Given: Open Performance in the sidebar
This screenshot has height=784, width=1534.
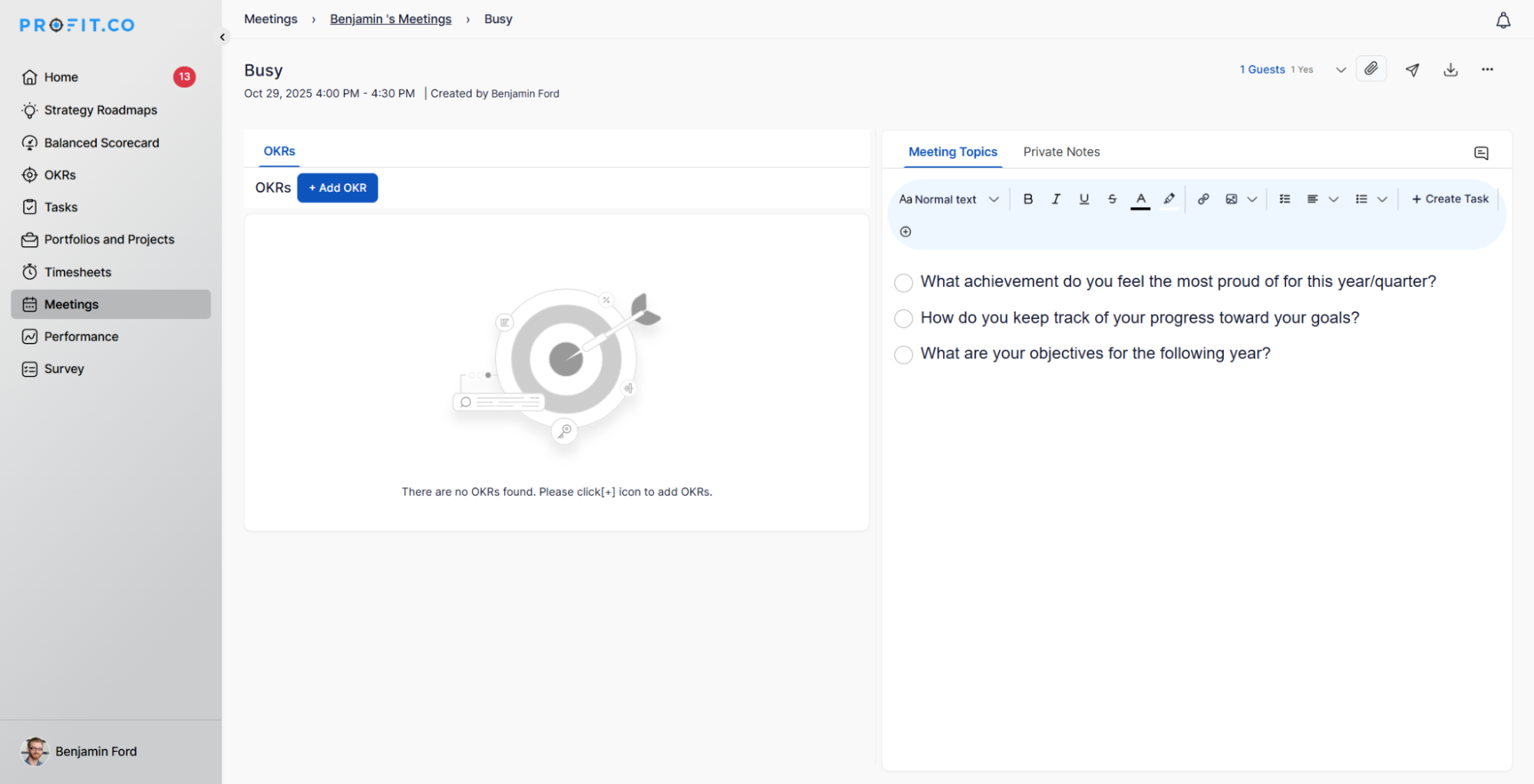Looking at the screenshot, I should point(81,337).
